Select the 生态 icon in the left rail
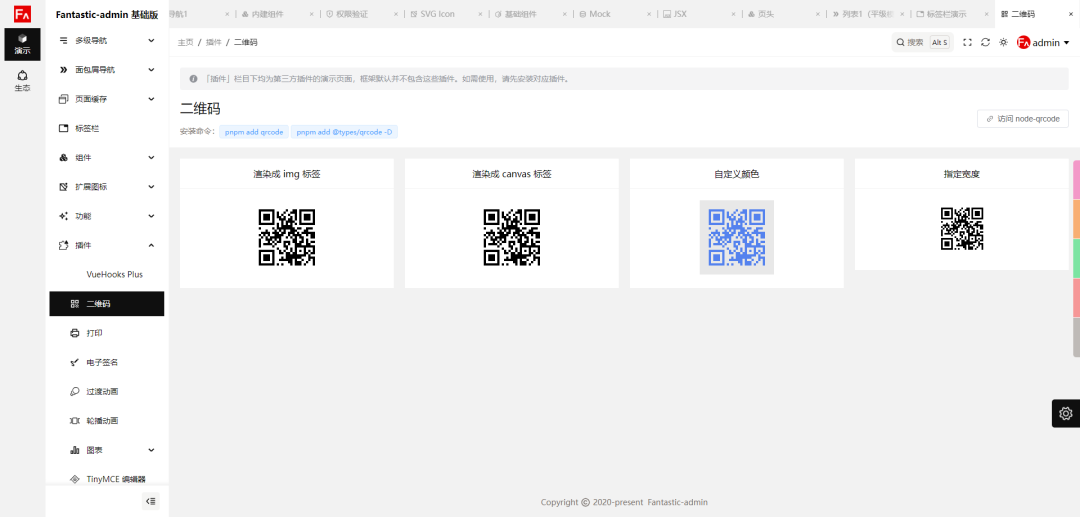 22,81
